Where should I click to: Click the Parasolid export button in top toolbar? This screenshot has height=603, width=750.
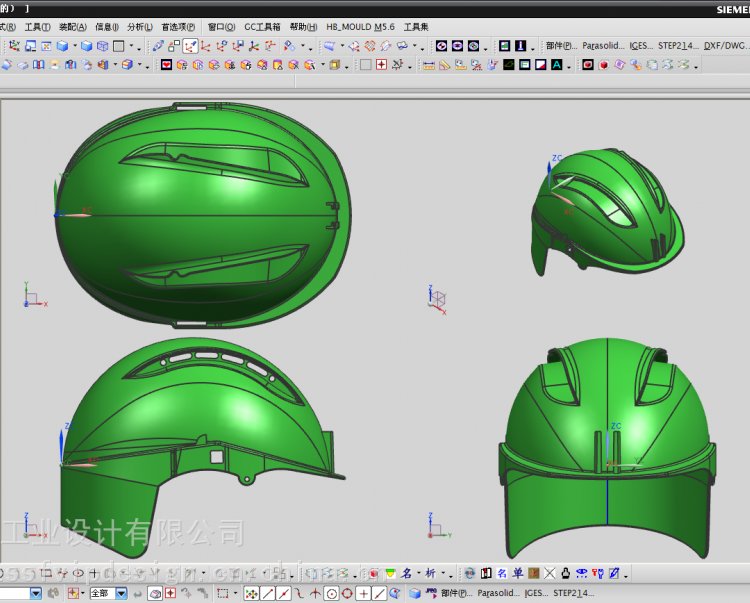click(x=603, y=46)
